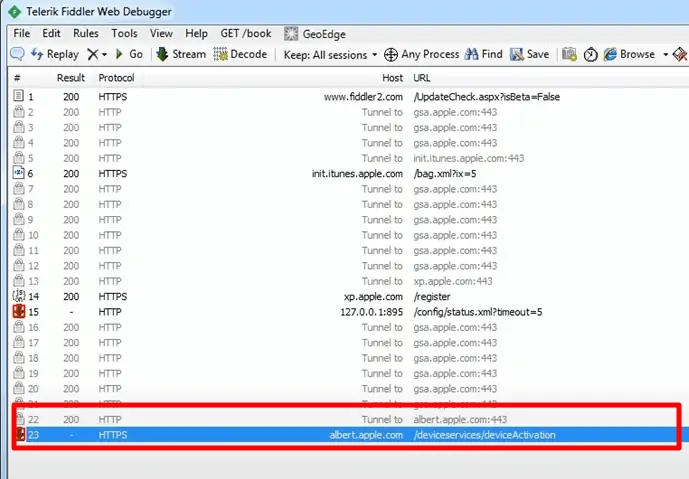Screen dimensions: 689x479
Task: Click the lock icon of session 13
Action: point(18,280)
